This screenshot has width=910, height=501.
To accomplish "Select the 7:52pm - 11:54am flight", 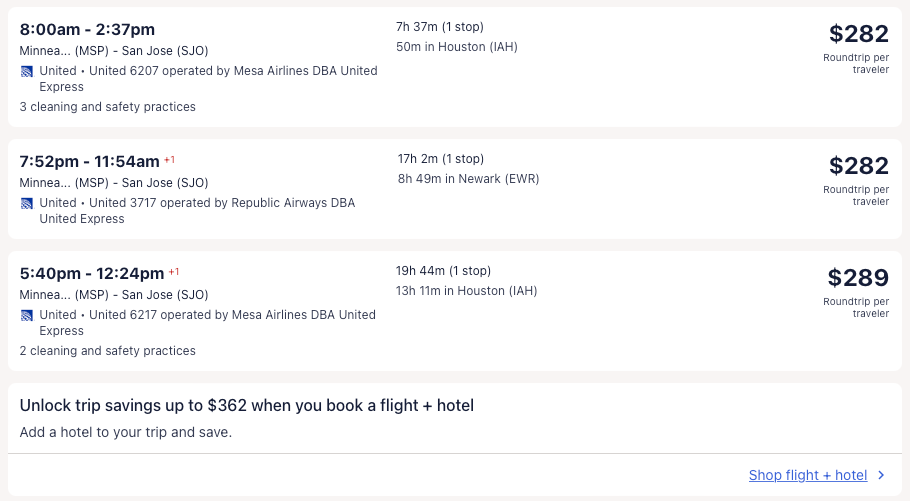I will pos(89,162).
